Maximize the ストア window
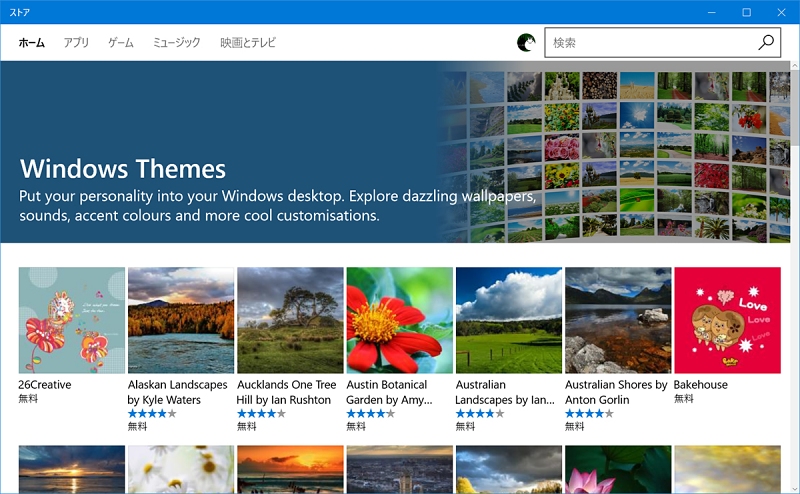Screen dimensions: 800x494 (x=746, y=12)
